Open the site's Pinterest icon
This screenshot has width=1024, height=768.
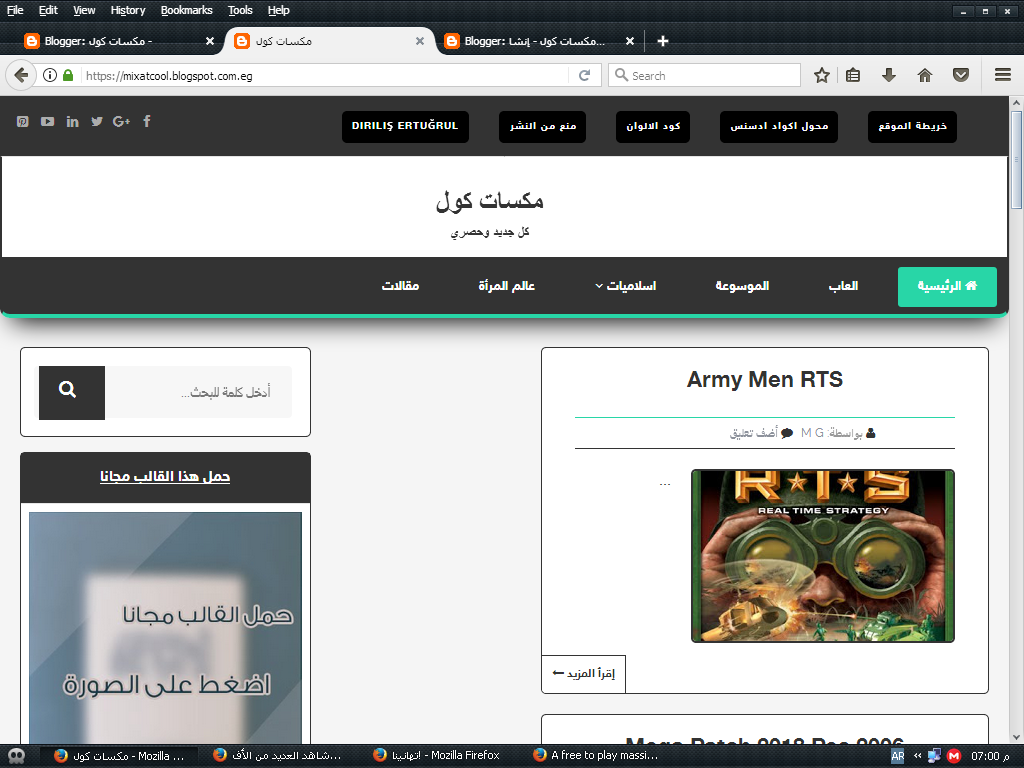(x=23, y=121)
